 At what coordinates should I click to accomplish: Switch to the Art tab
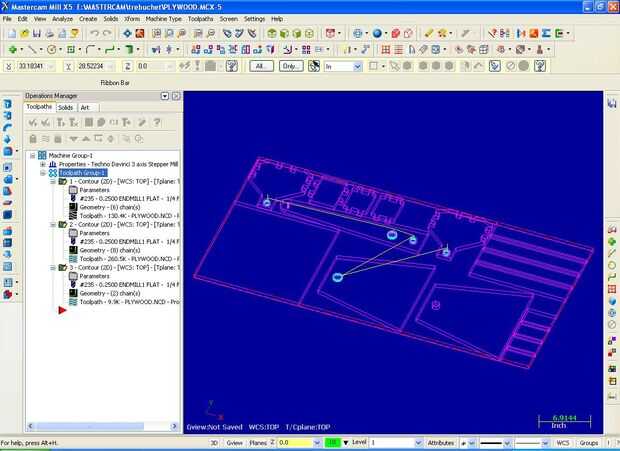pyautogui.click(x=86, y=108)
